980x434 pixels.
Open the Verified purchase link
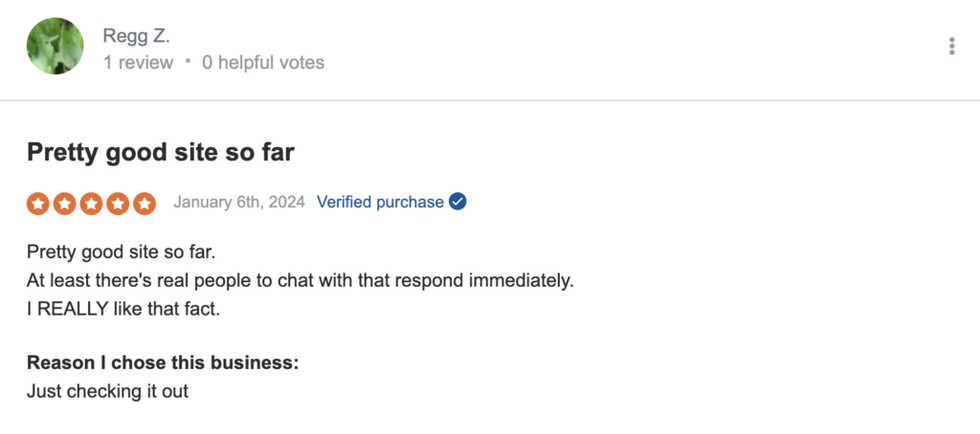coord(380,202)
